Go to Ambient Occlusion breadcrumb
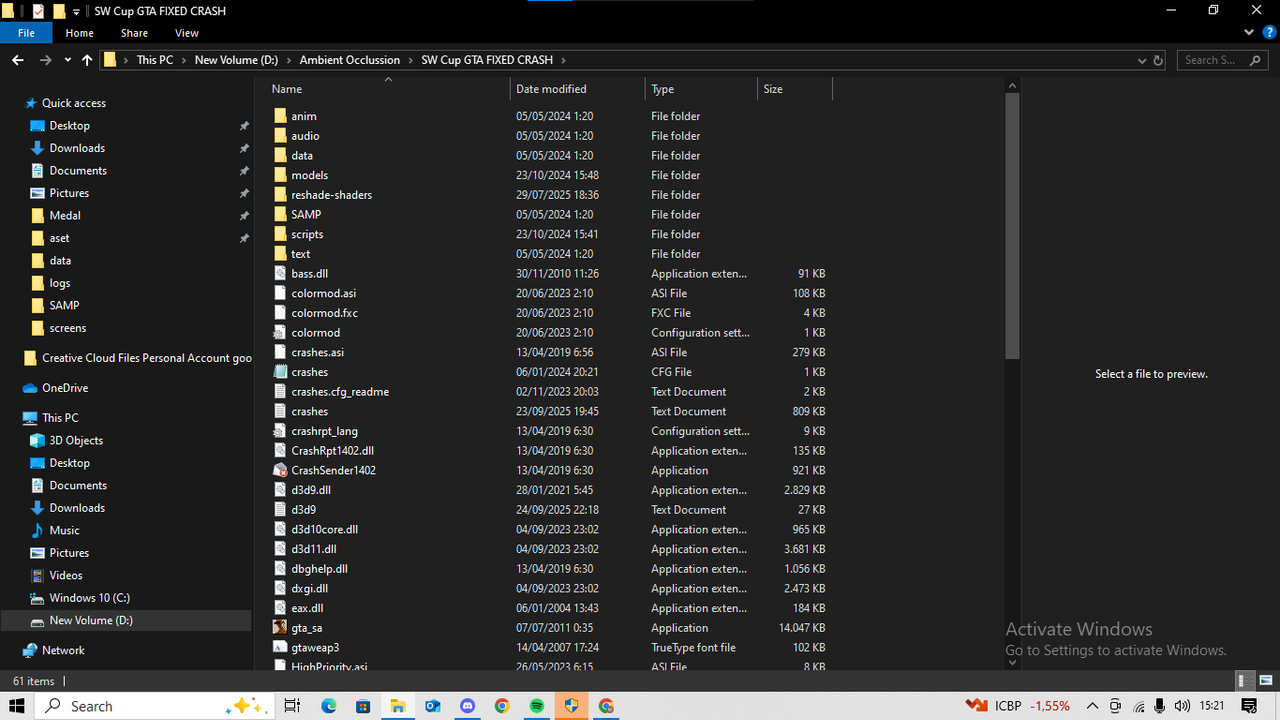The height and width of the screenshot is (720, 1280). [x=350, y=60]
